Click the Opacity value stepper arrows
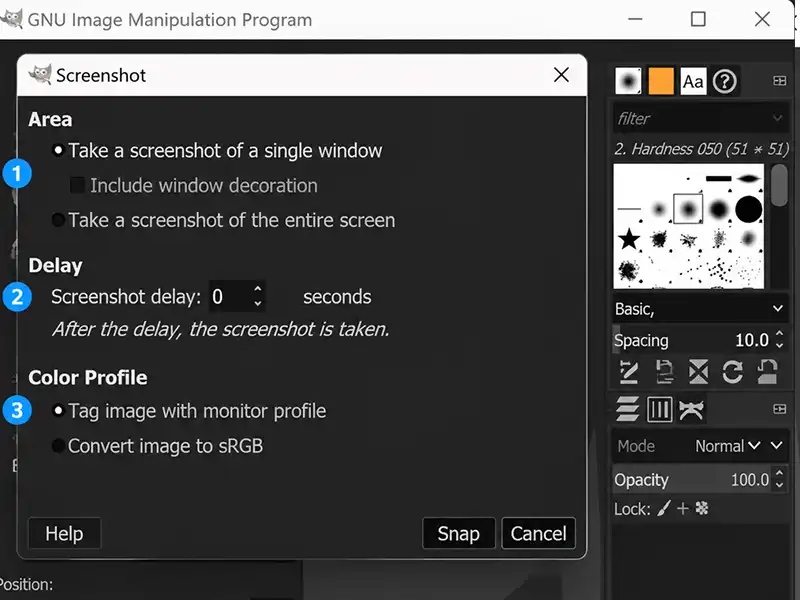800x600 pixels. click(779, 479)
